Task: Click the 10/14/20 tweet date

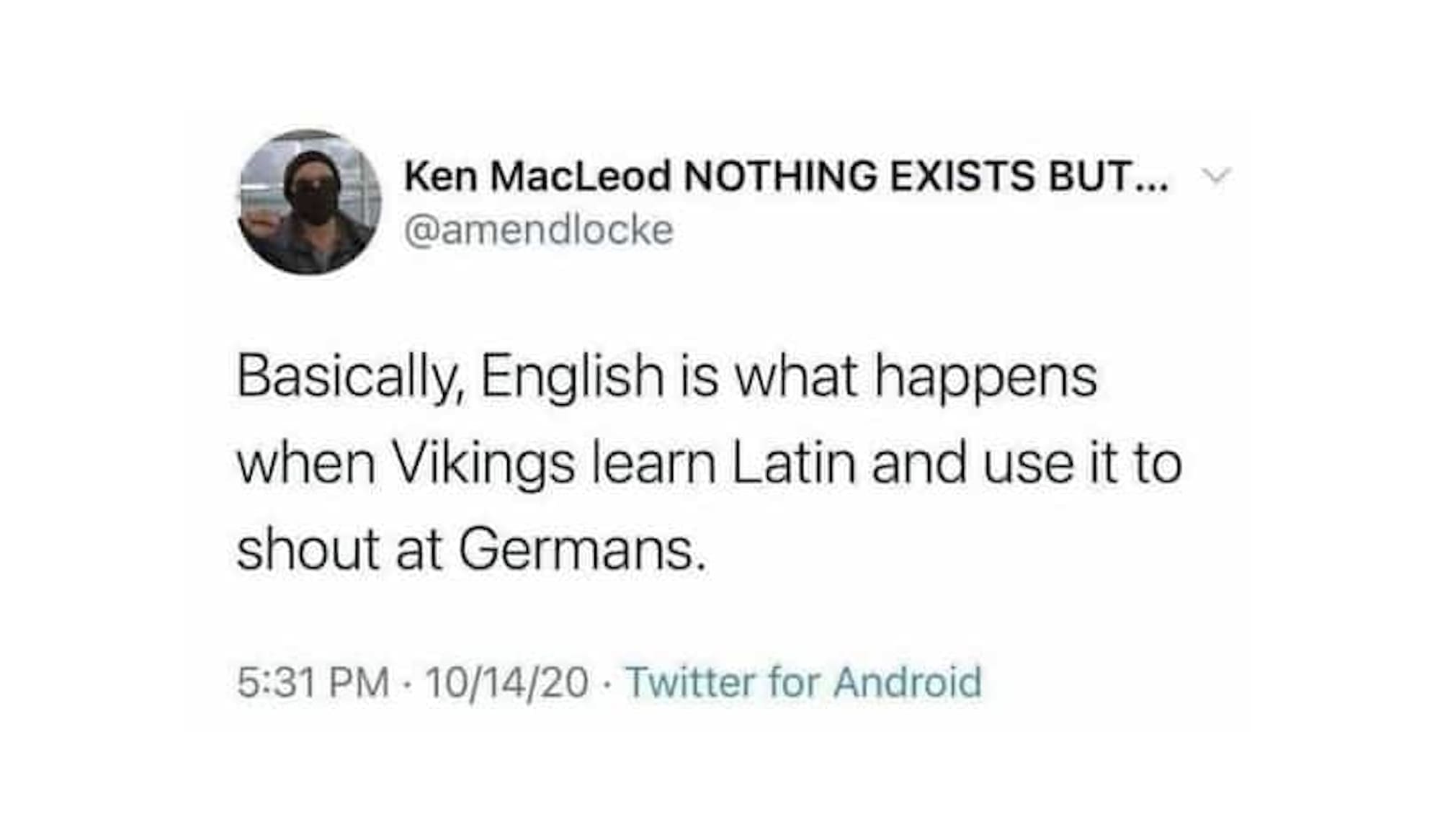Action: click(506, 682)
